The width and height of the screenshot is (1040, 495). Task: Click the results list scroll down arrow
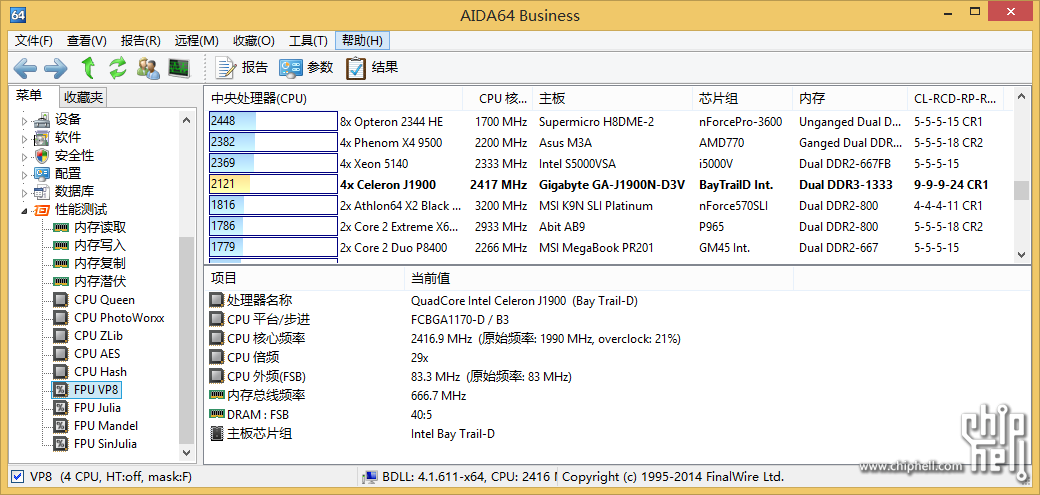pyautogui.click(x=1021, y=254)
